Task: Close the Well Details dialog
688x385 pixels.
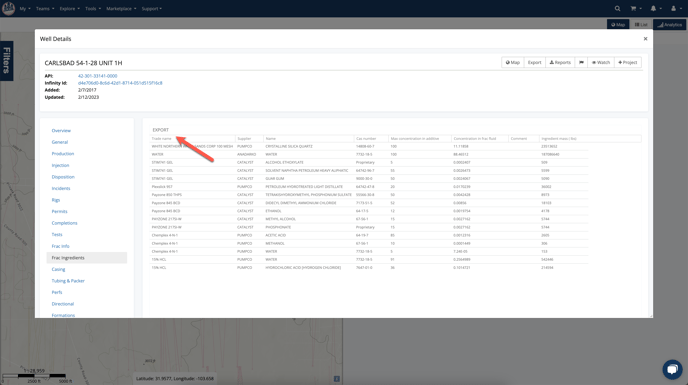Action: (645, 39)
